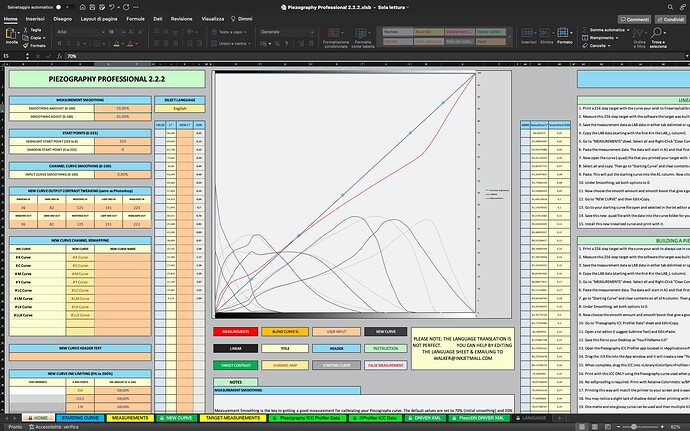Click the Copia button
690x431 pixels.
pyautogui.click(x=35, y=38)
